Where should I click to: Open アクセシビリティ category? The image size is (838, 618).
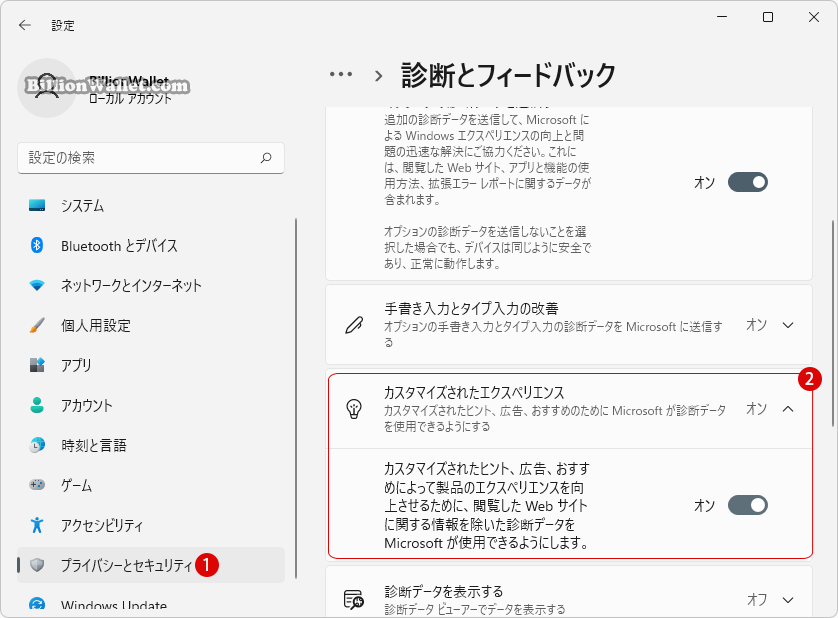click(151, 525)
